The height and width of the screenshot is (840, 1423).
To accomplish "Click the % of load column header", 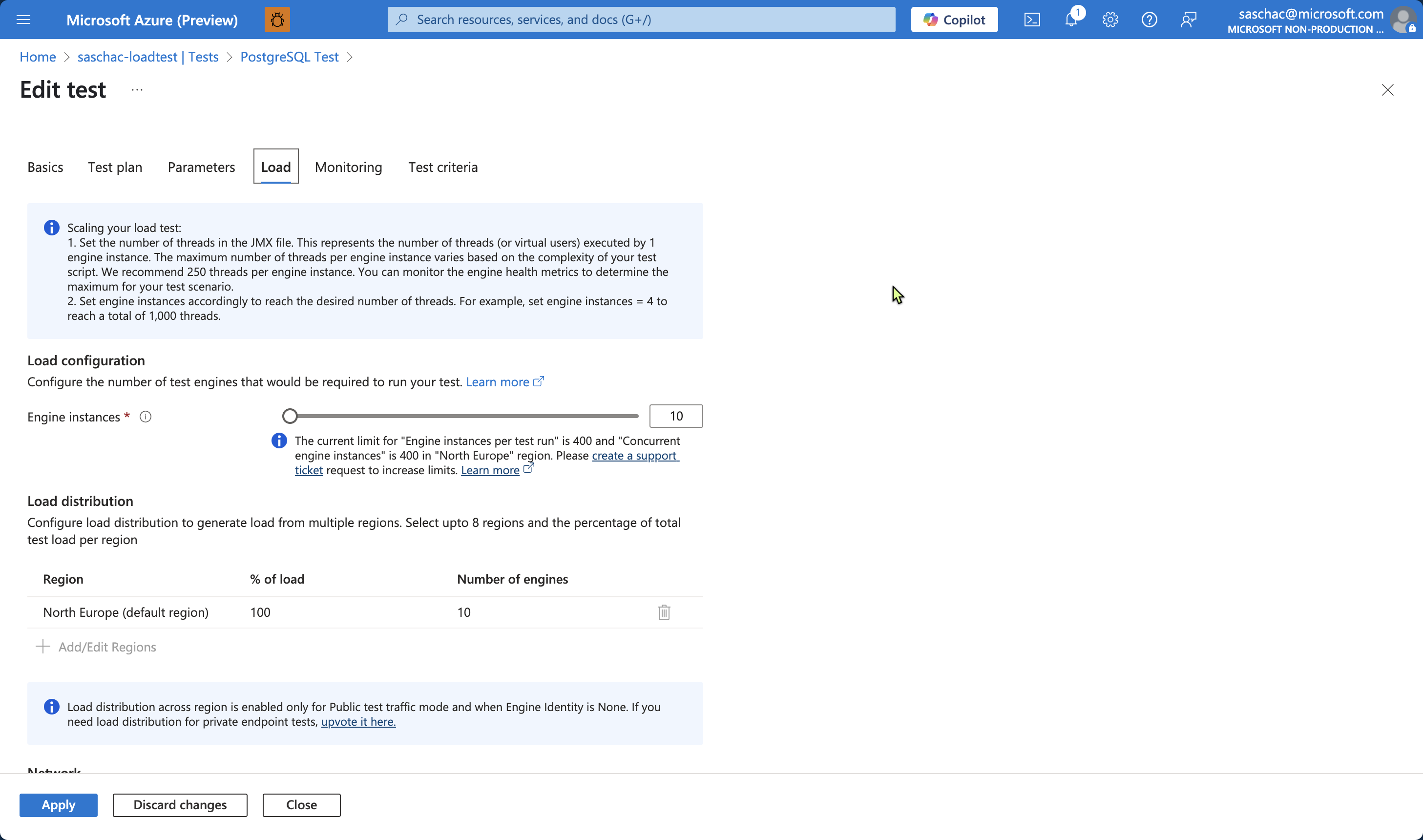I will click(277, 579).
